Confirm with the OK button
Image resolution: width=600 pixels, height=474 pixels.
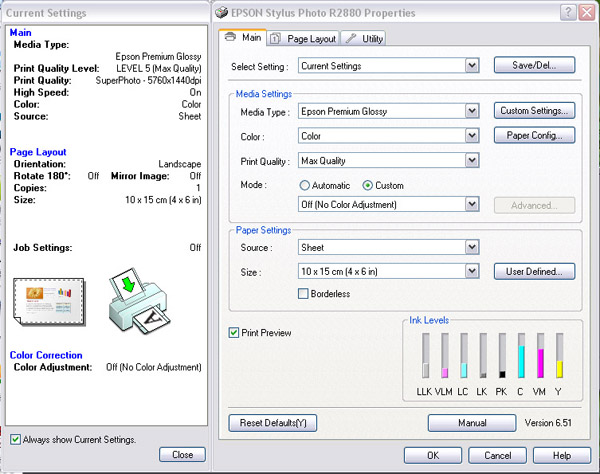coord(433,455)
